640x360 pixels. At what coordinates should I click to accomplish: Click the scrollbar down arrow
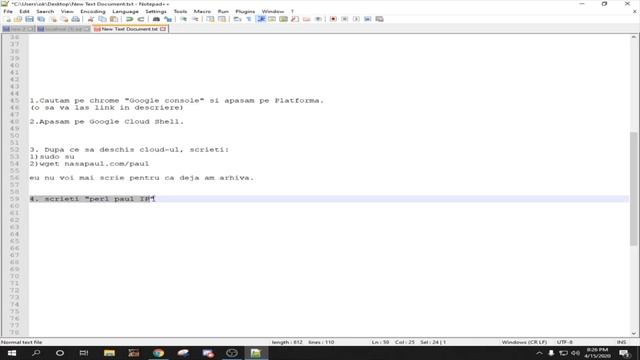tap(633, 333)
